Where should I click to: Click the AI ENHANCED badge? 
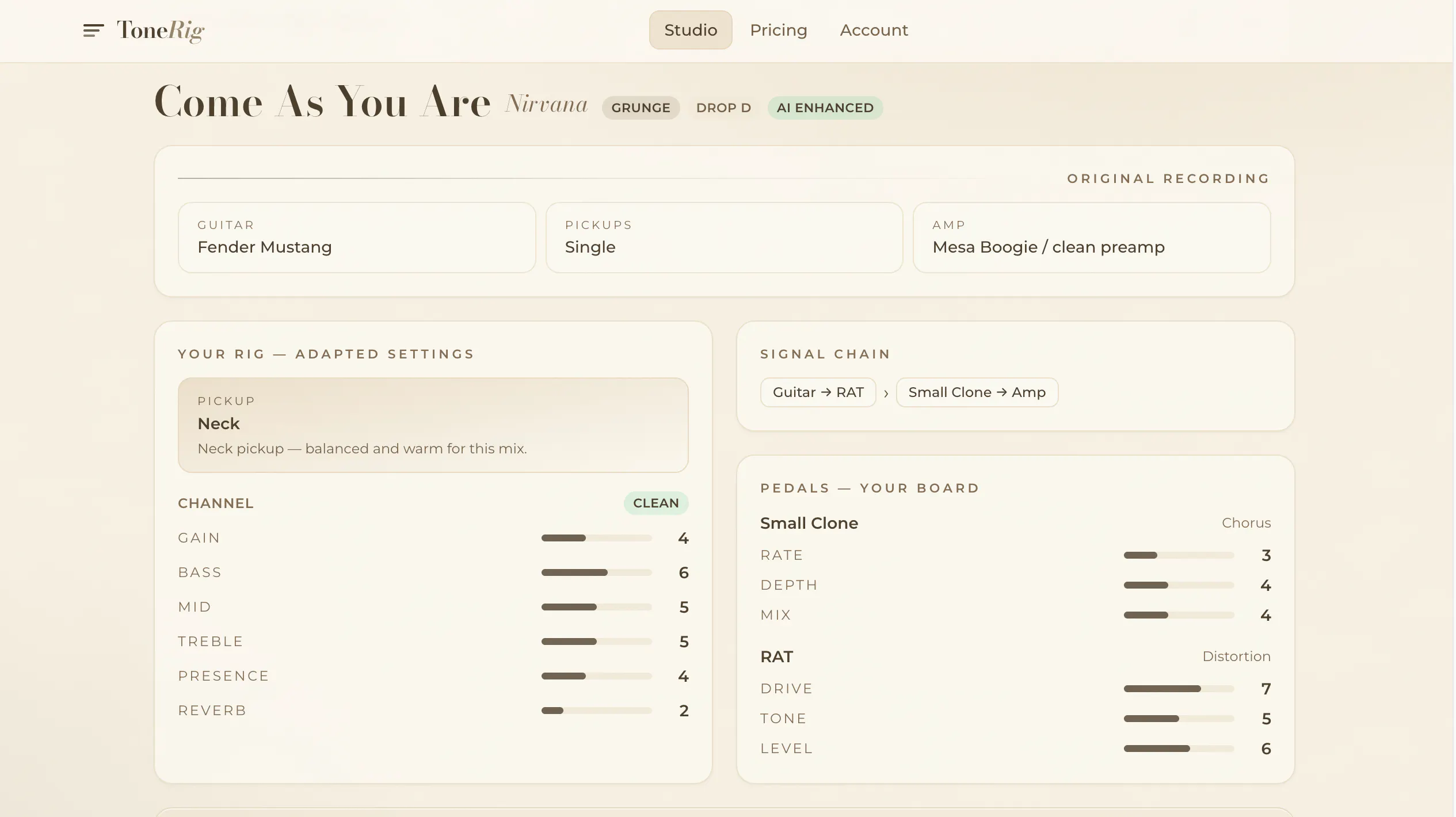point(825,108)
